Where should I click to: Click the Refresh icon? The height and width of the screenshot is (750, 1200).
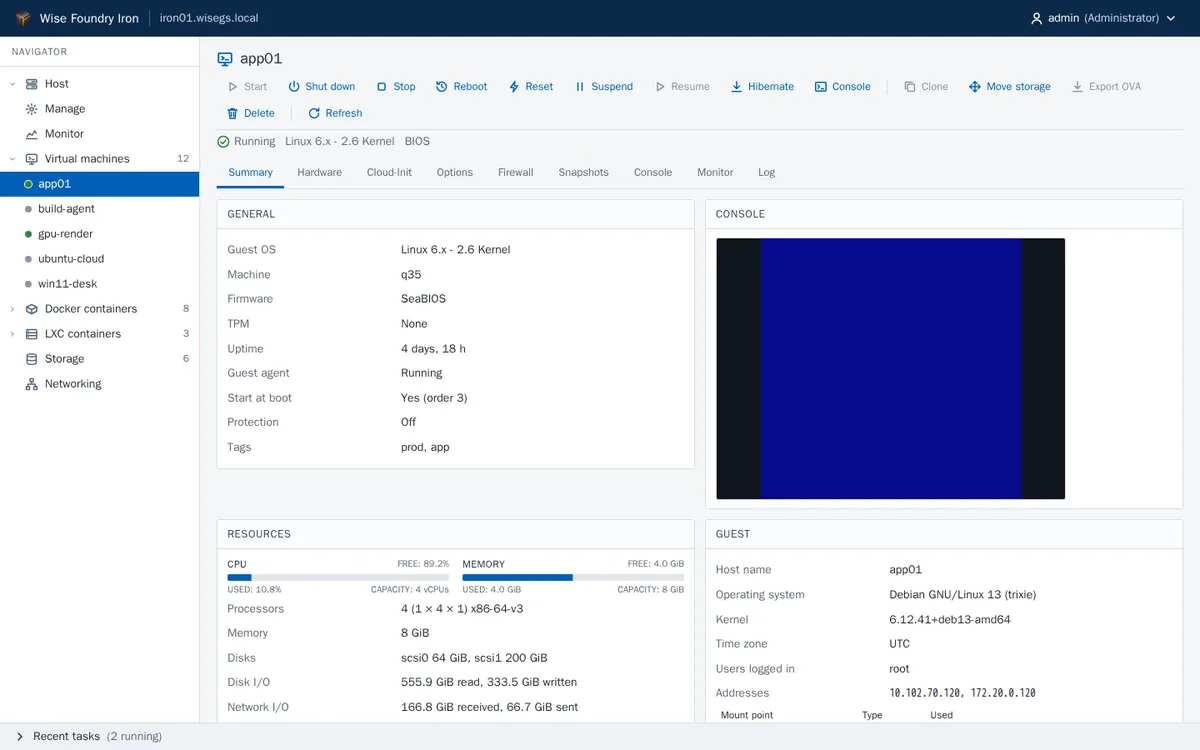pyautogui.click(x=314, y=114)
